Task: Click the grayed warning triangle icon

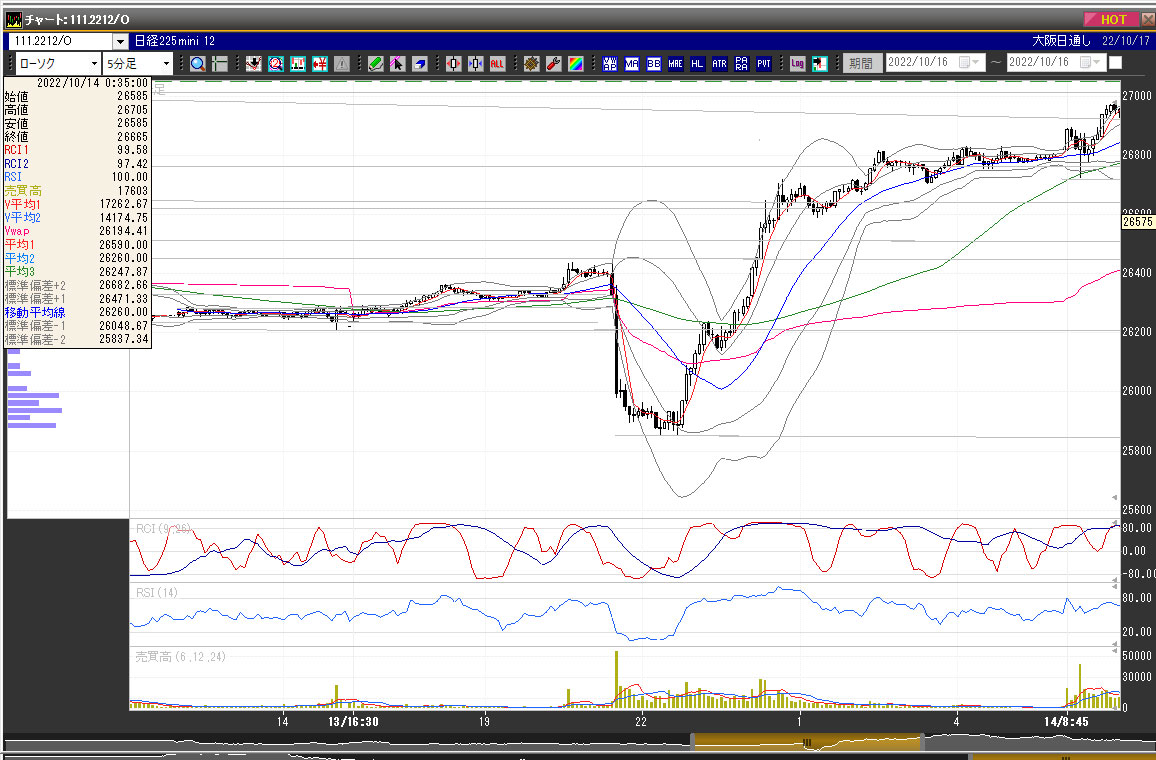Action: tap(342, 64)
